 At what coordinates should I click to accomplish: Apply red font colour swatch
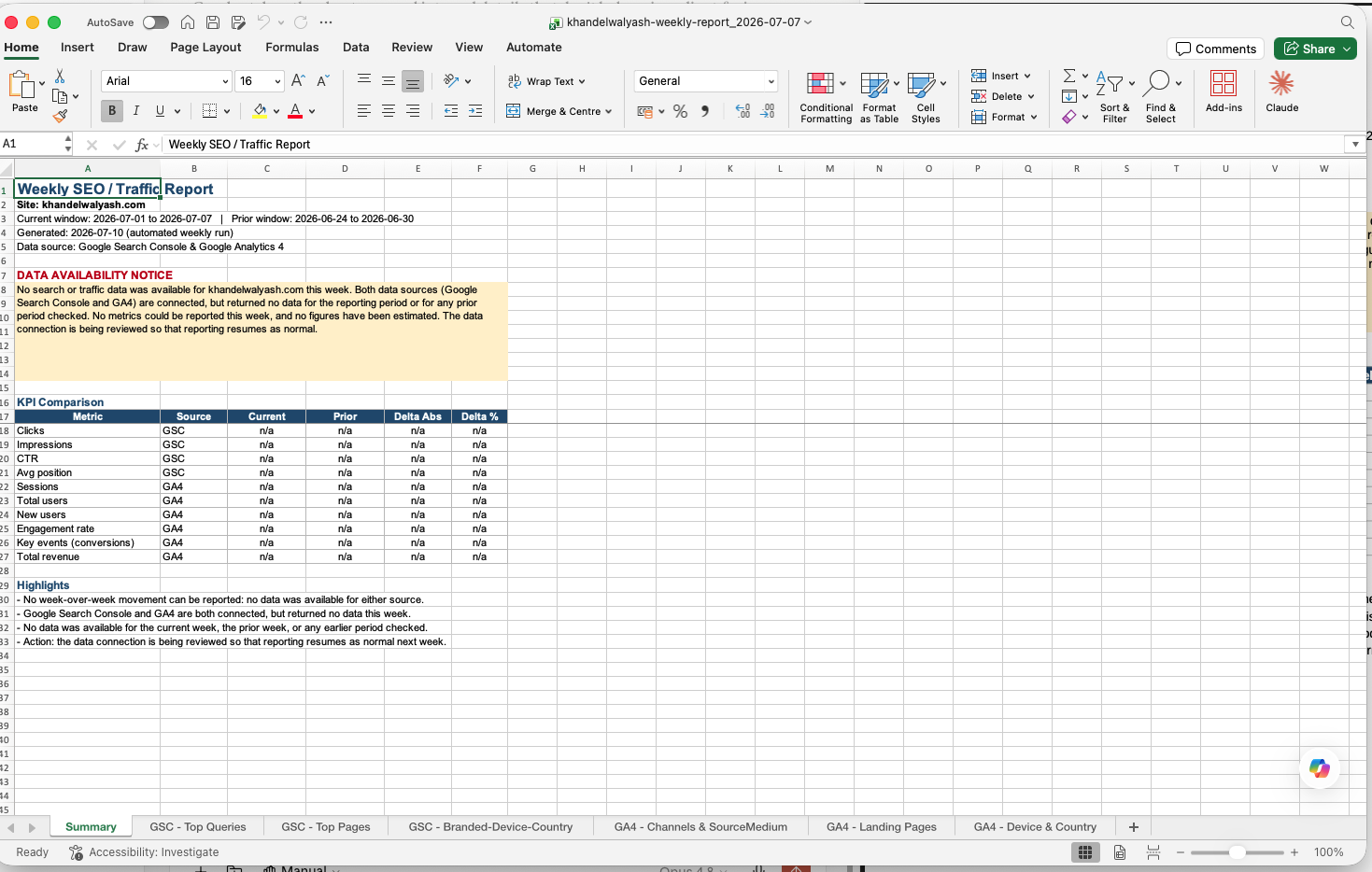point(295,111)
